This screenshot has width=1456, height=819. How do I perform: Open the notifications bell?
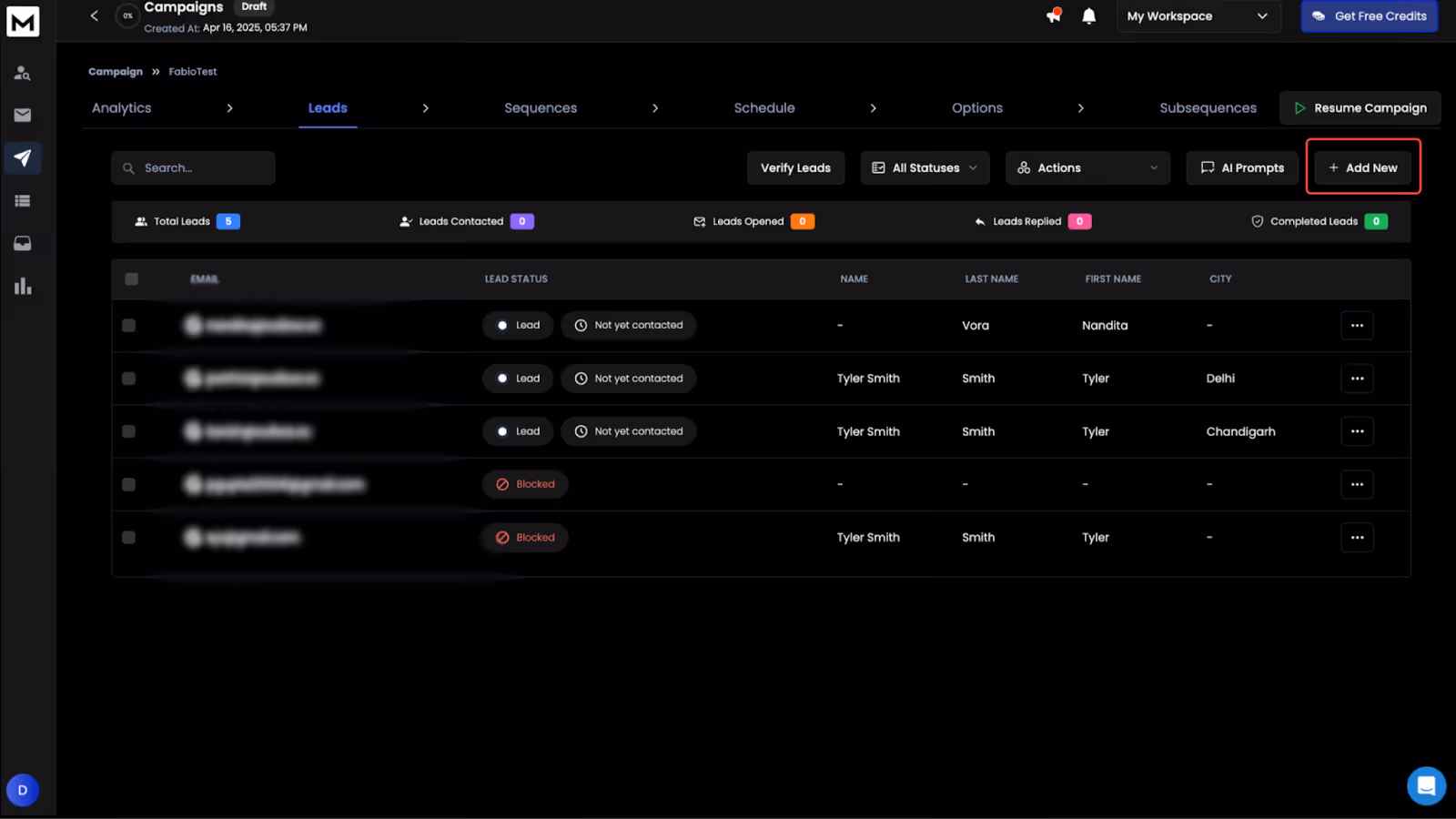[x=1089, y=15]
